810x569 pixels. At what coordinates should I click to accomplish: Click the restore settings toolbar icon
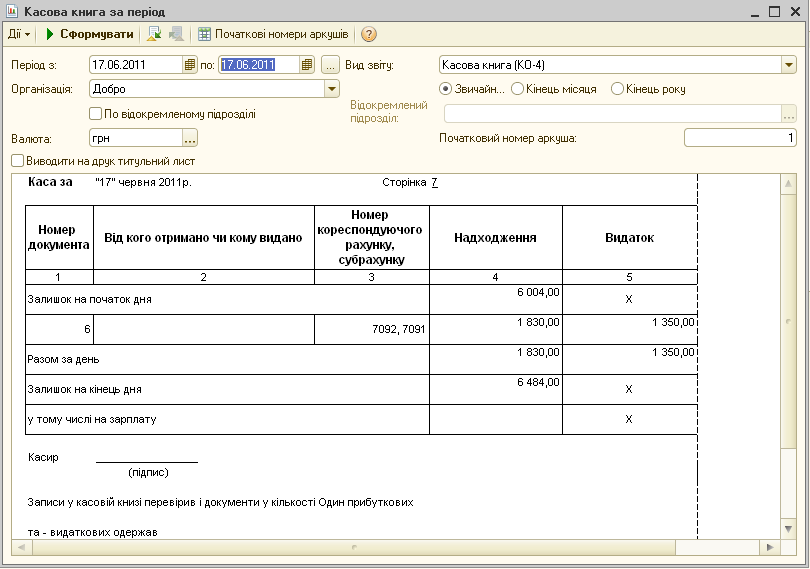coord(154,35)
